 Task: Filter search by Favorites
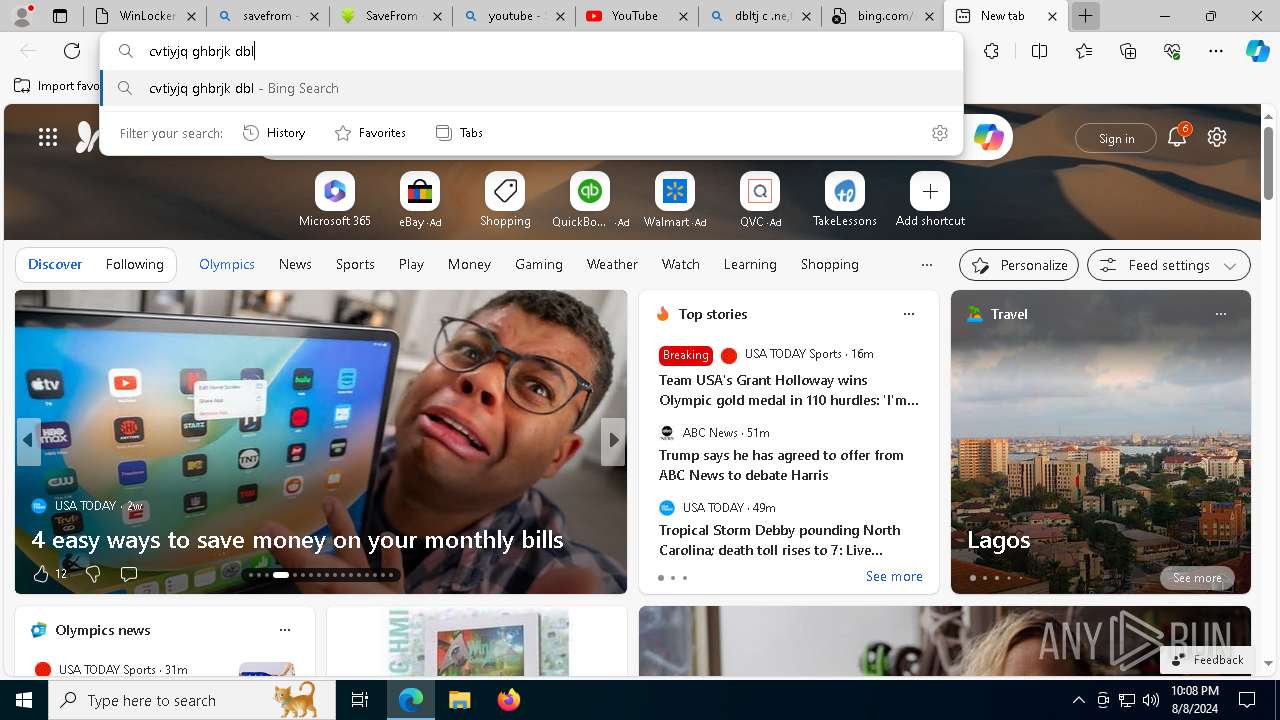pyautogui.click(x=370, y=133)
